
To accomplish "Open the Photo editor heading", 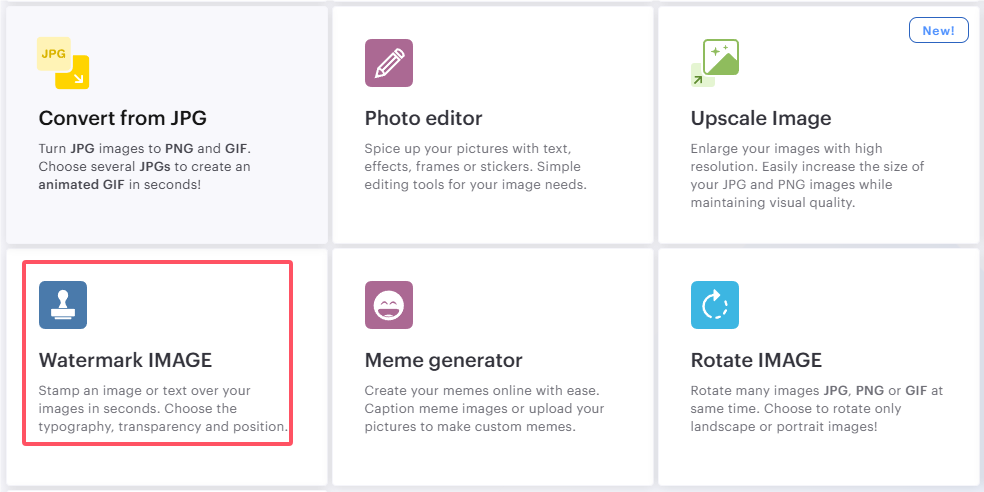I will (424, 118).
